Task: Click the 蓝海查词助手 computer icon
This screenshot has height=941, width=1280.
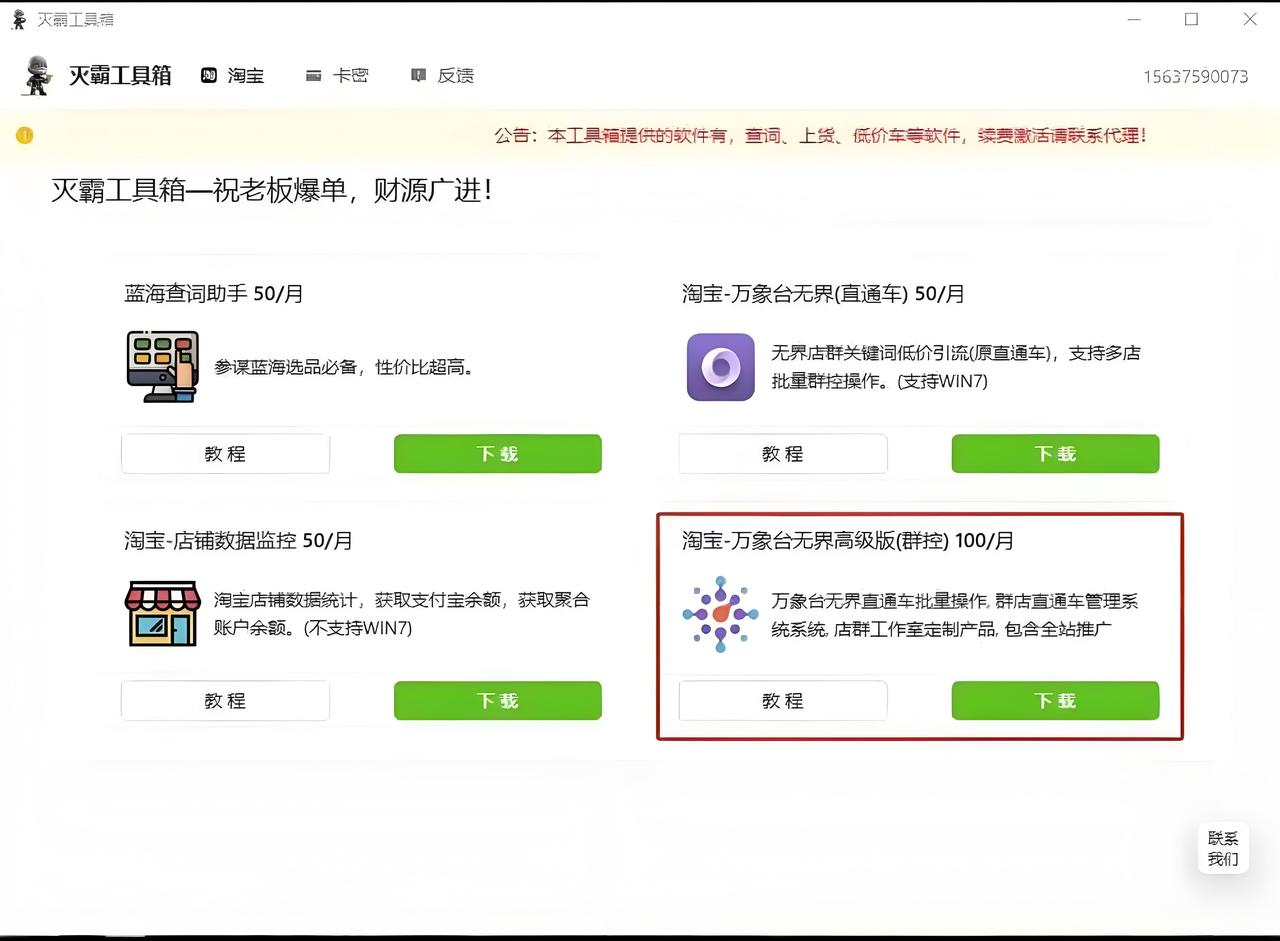Action: pos(162,367)
